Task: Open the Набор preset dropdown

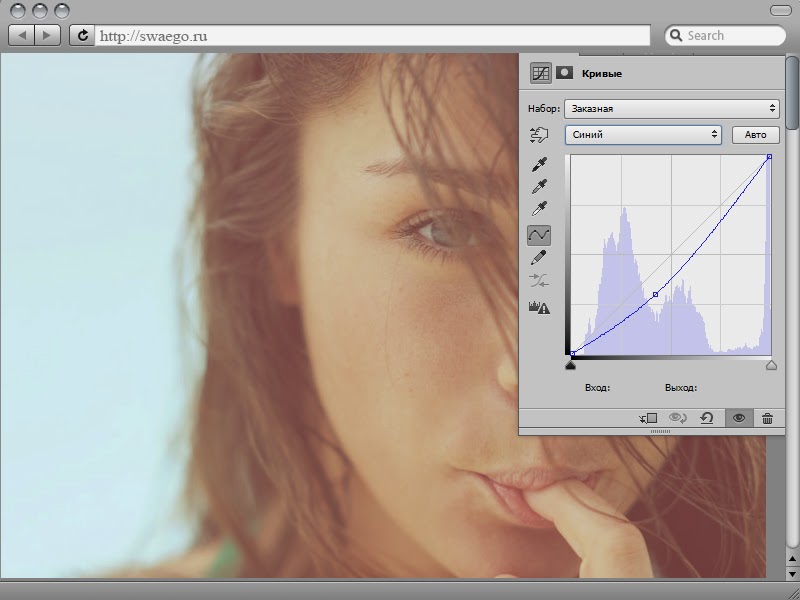Action: tap(672, 109)
